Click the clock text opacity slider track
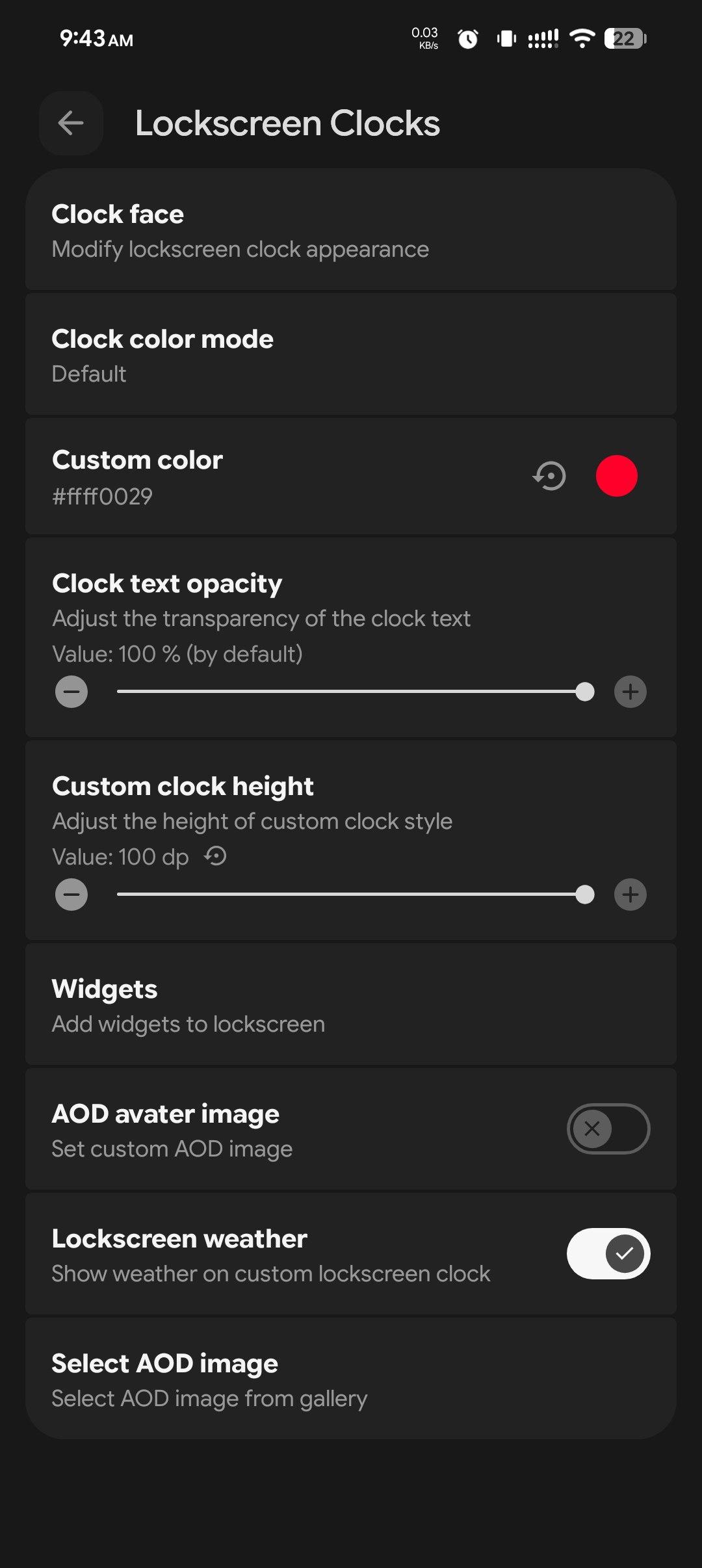 (x=351, y=692)
